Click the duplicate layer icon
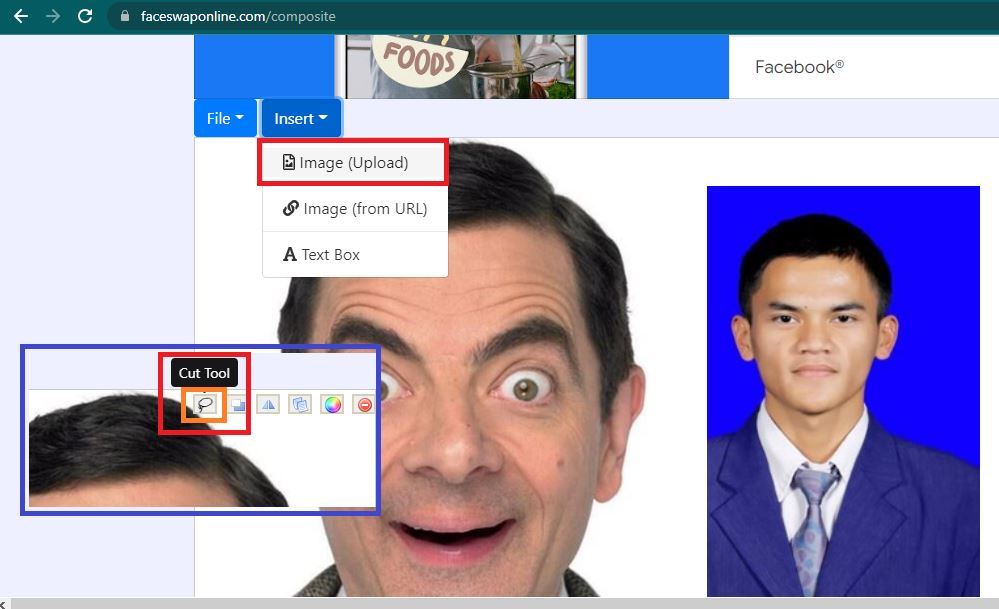 300,405
